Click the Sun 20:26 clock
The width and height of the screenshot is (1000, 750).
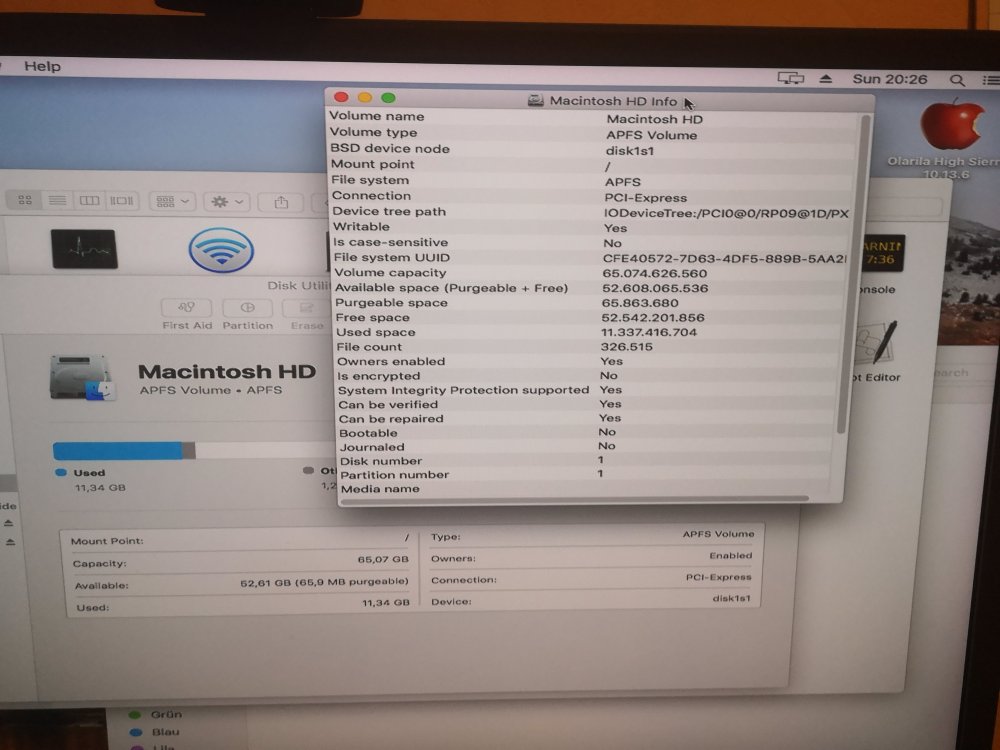tap(890, 79)
